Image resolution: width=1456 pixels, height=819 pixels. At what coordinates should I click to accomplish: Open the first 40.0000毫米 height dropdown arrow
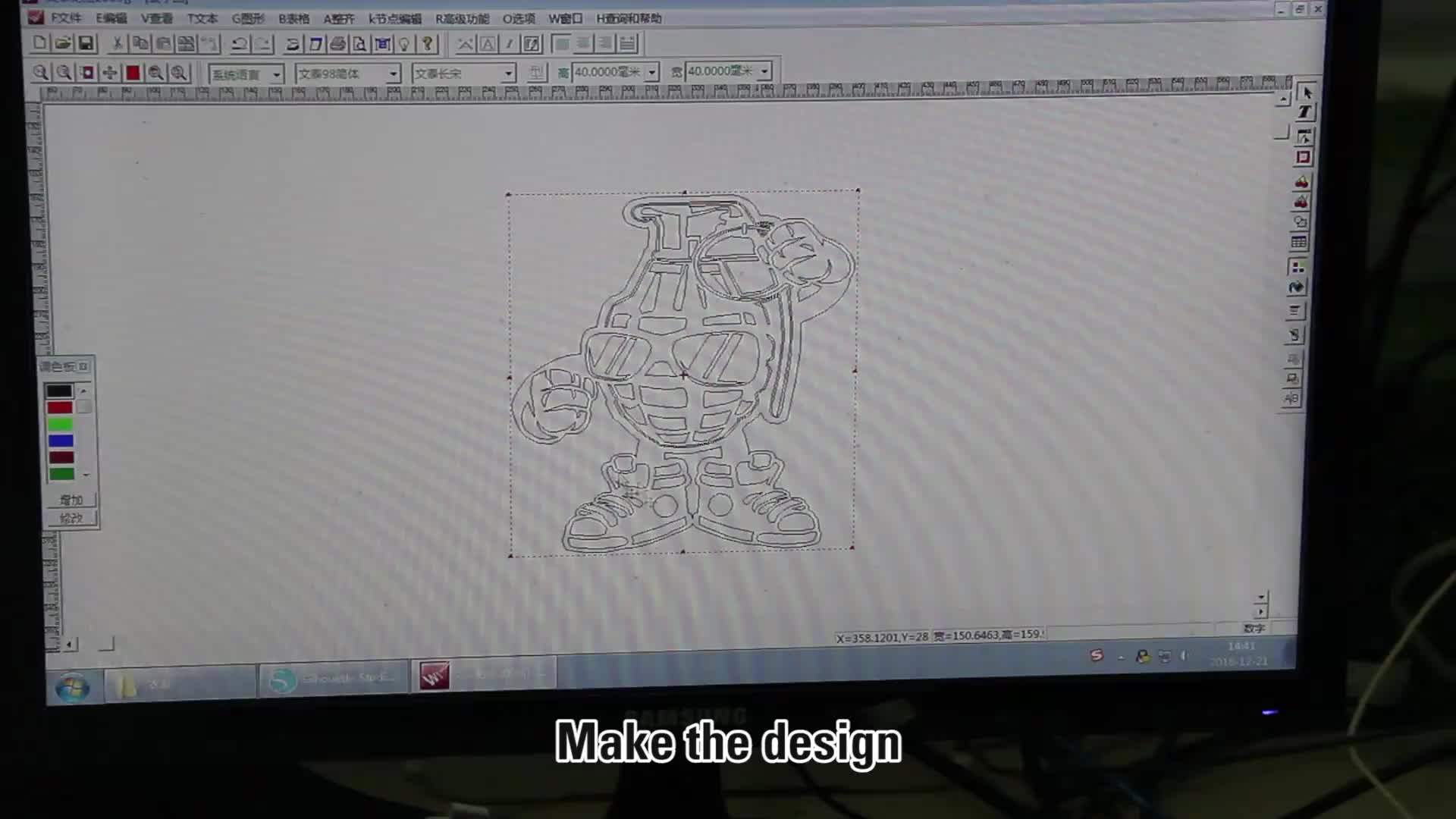652,73
